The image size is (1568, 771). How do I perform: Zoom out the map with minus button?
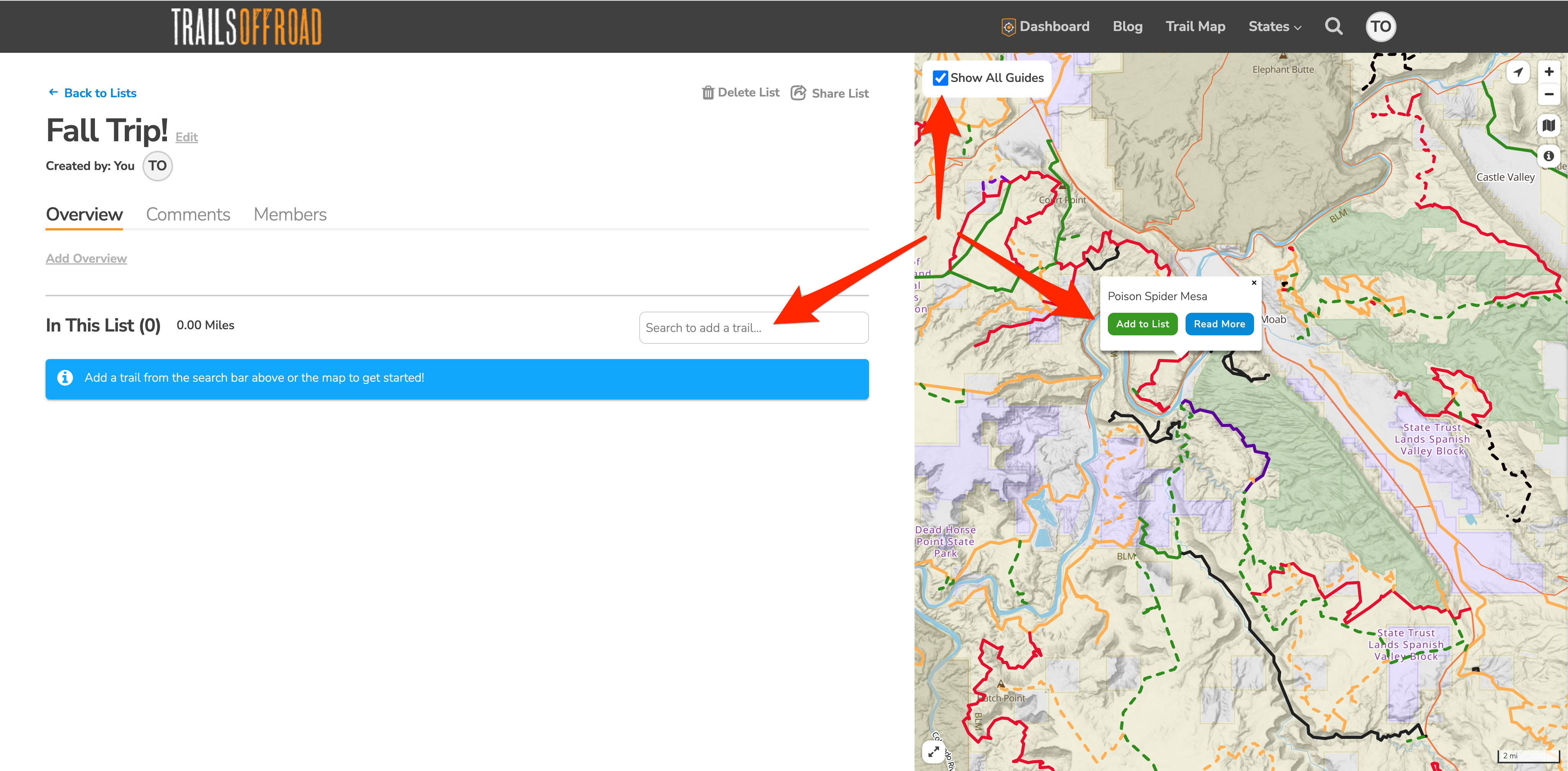pos(1548,94)
